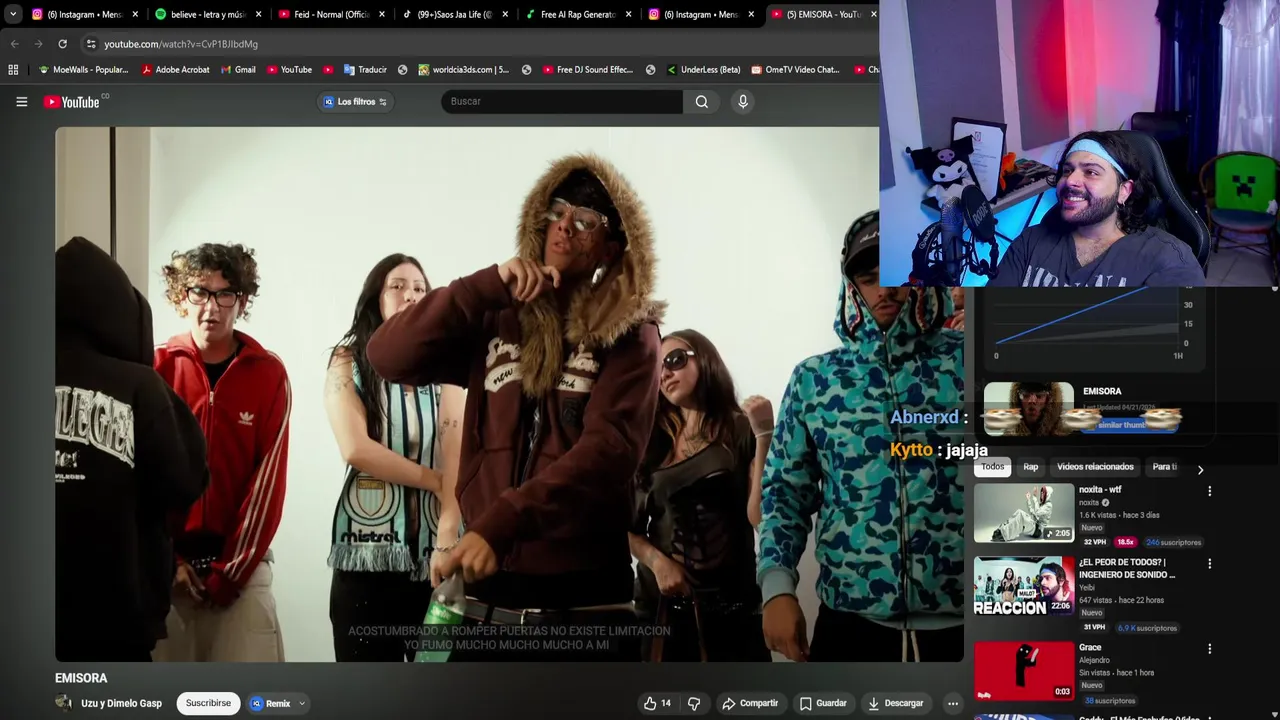Select the Videos relacionados chip
Image resolution: width=1280 pixels, height=720 pixels.
pyautogui.click(x=1095, y=467)
